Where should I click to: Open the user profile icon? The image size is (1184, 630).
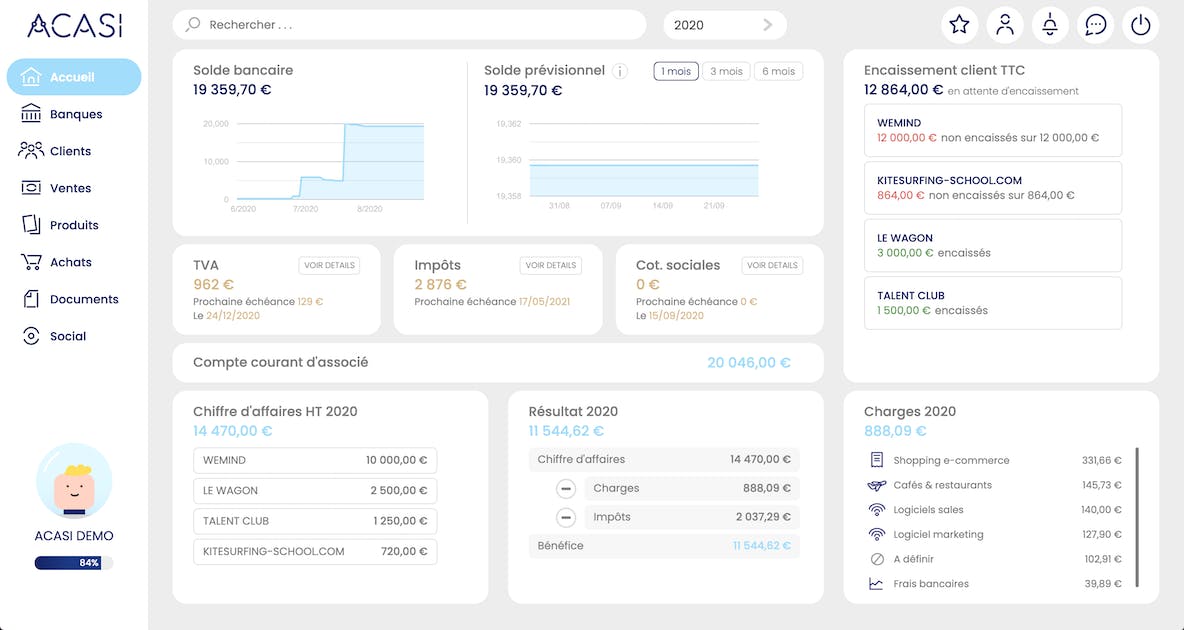1005,26
